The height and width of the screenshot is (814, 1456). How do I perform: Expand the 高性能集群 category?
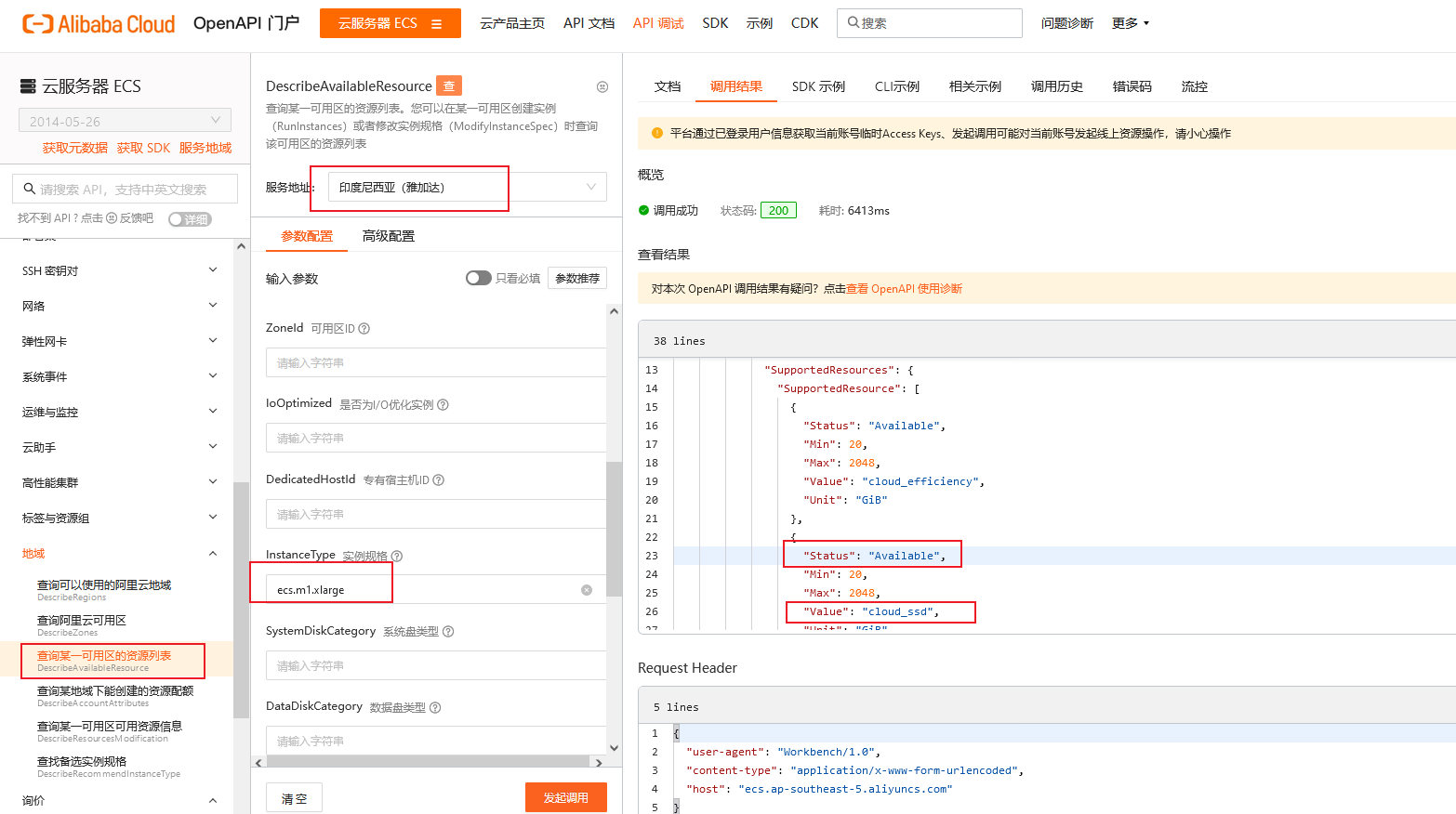tap(213, 482)
